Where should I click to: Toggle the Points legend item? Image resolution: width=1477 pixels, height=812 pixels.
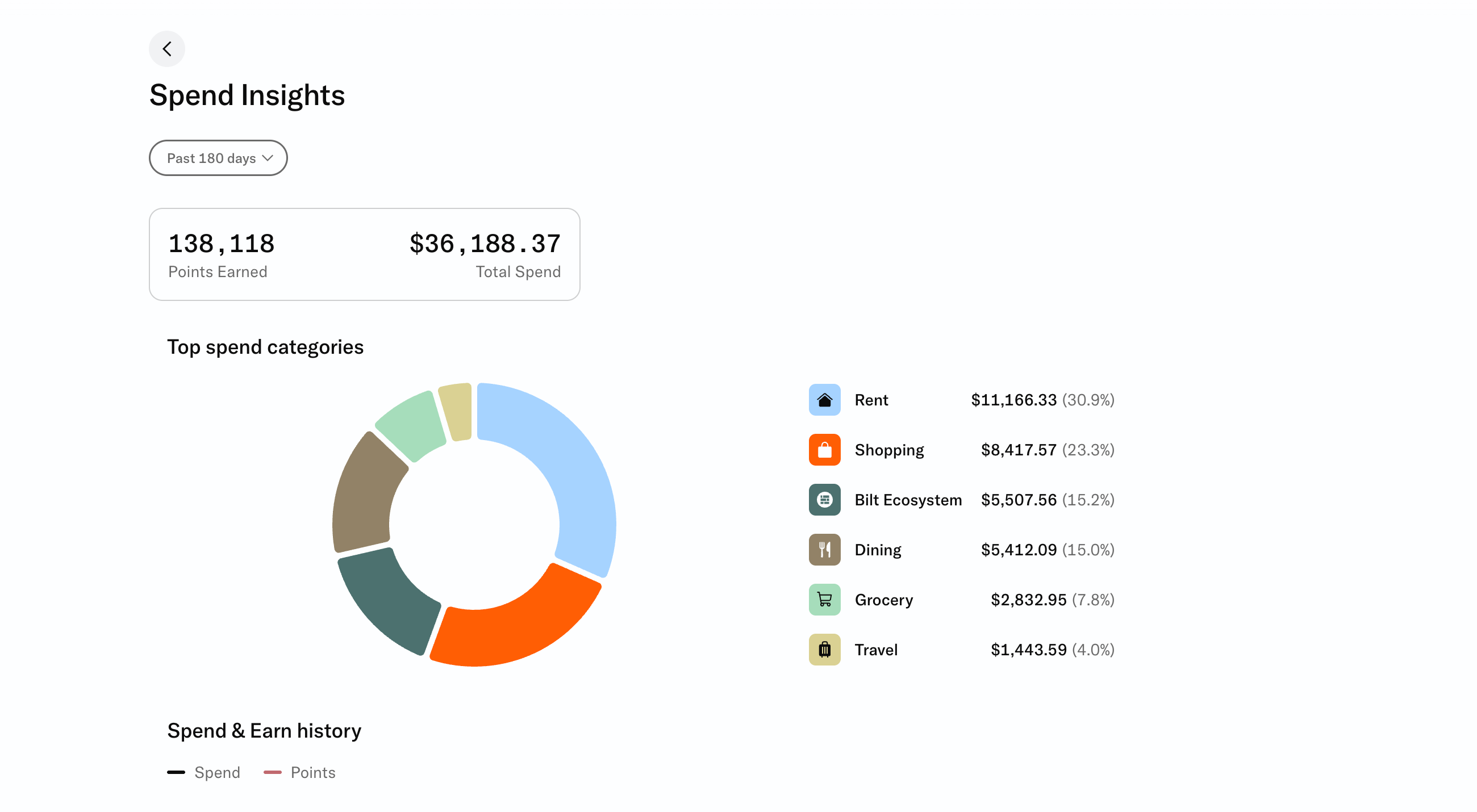tap(299, 772)
